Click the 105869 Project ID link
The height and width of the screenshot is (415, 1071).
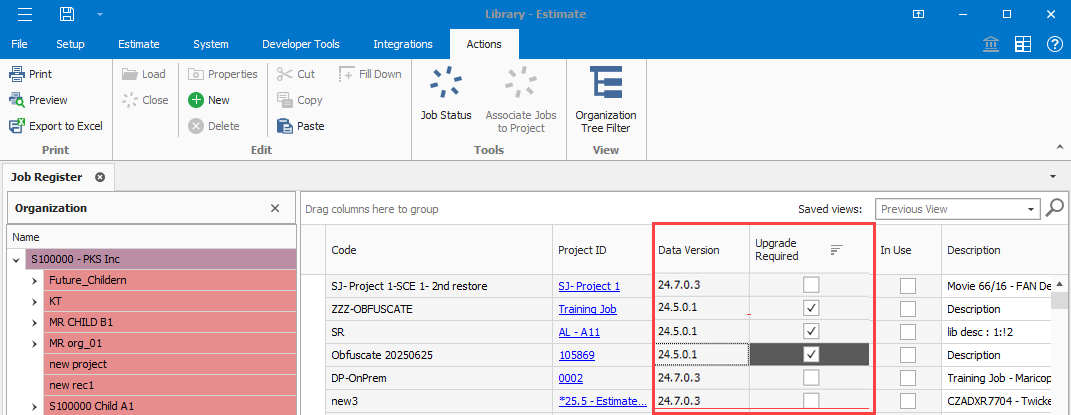tap(576, 355)
